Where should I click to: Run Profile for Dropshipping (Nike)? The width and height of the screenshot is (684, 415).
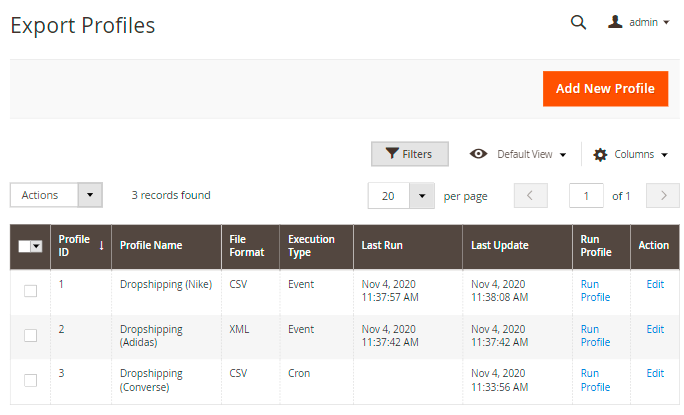click(x=595, y=291)
